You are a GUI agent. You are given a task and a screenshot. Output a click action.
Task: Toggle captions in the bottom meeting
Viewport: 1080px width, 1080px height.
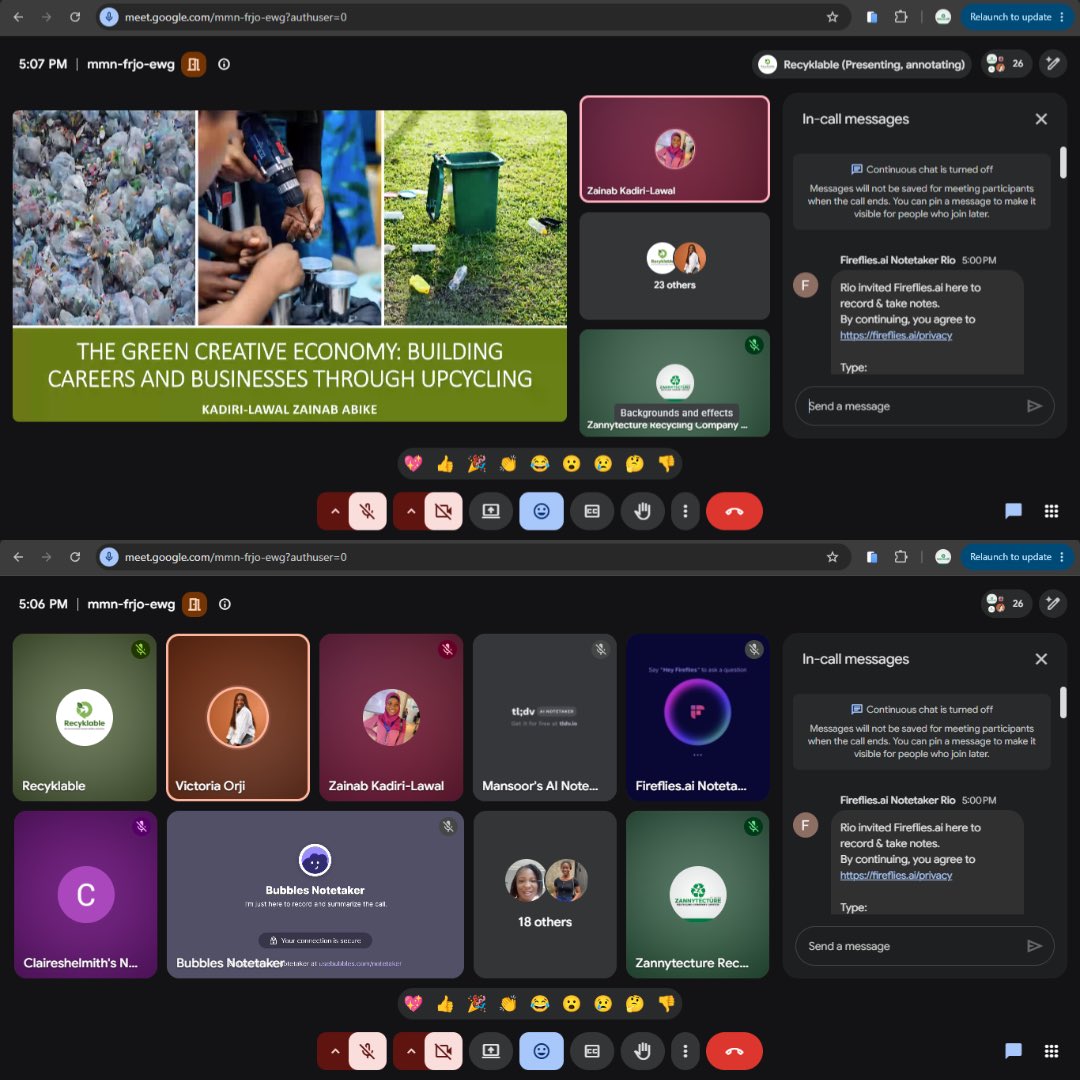click(592, 1051)
